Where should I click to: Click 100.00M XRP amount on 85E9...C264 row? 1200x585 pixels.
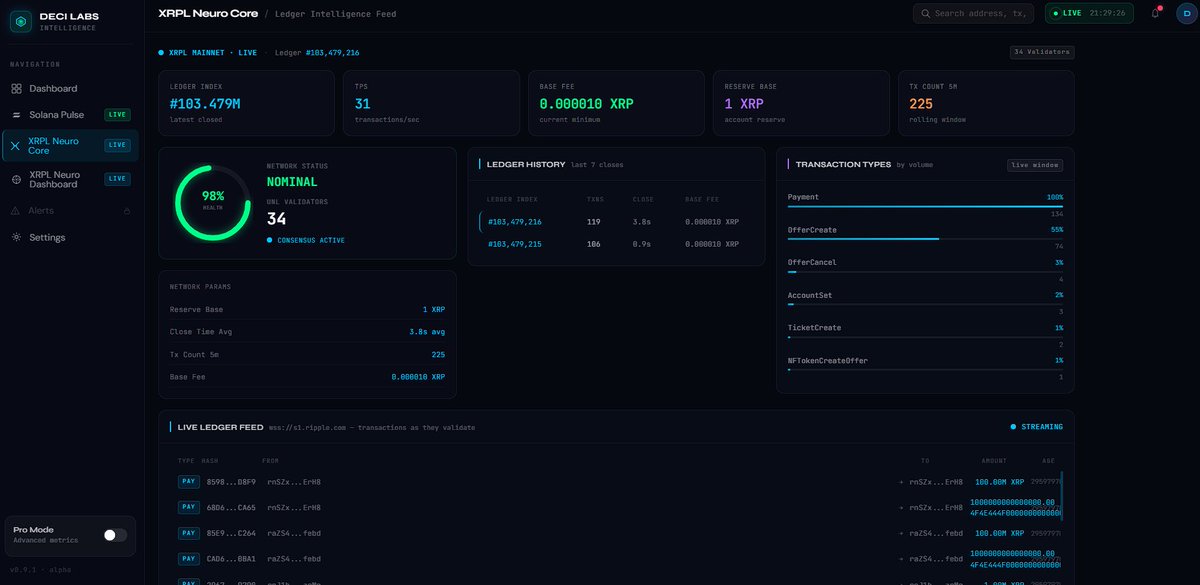pyautogui.click(x=1000, y=533)
